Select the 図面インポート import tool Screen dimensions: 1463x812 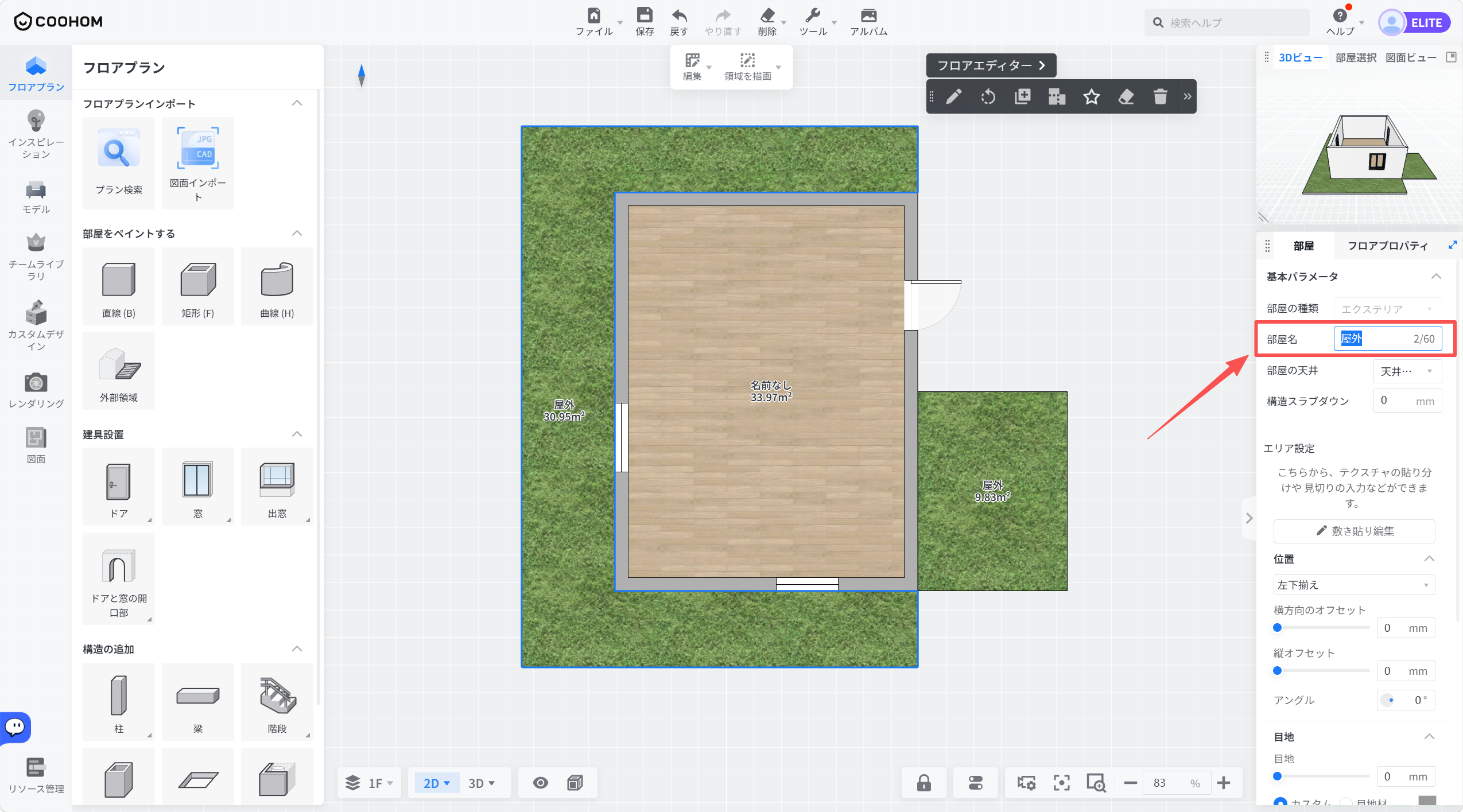tap(198, 163)
